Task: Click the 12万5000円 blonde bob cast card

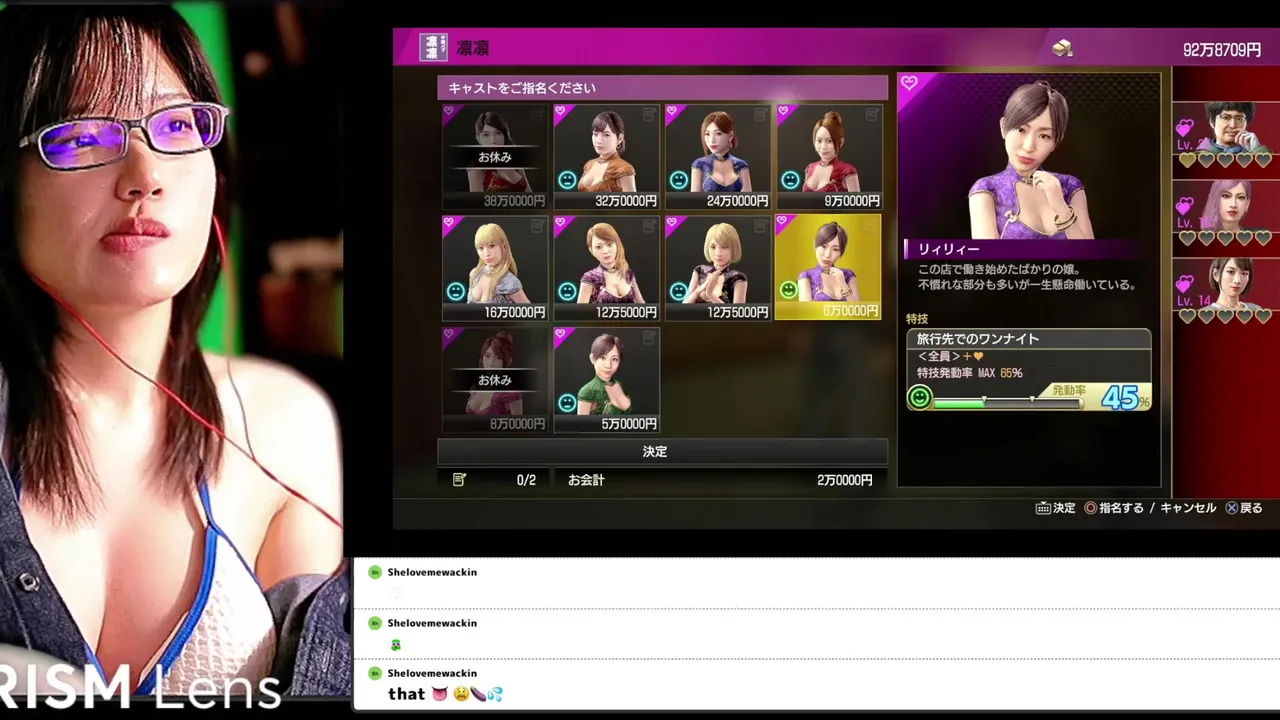Action: point(718,268)
